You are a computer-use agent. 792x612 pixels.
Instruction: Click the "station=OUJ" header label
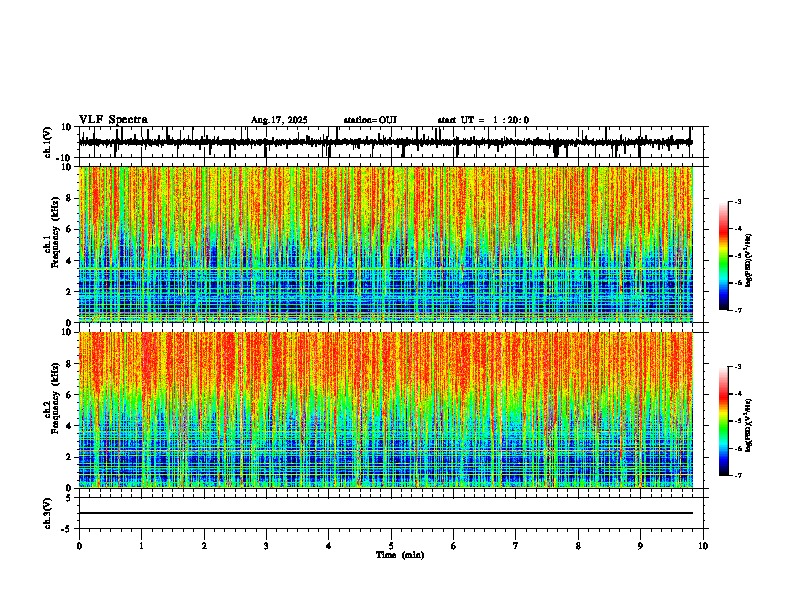point(370,120)
